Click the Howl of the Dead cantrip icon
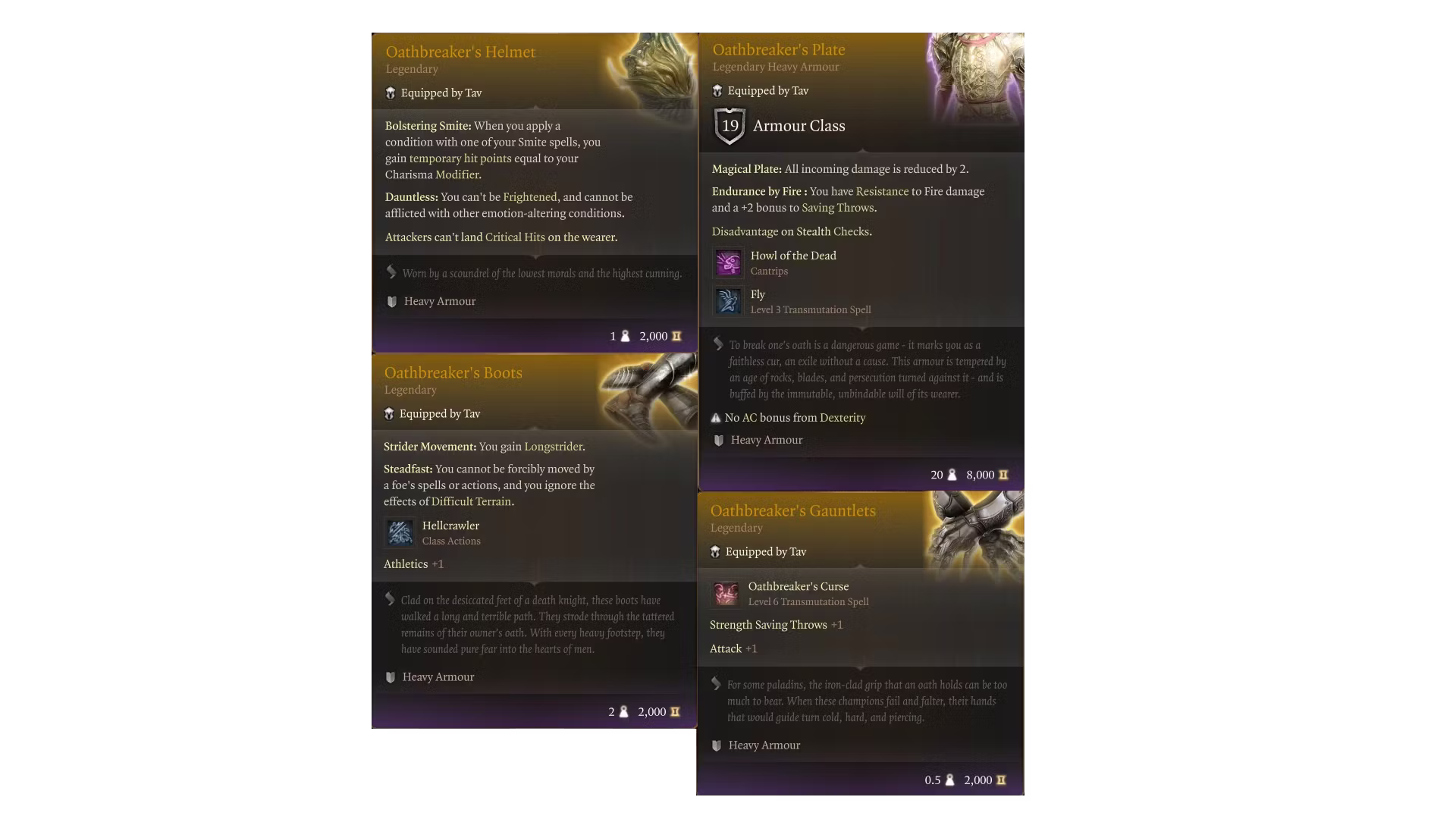This screenshot has height=819, width=1456. pyautogui.click(x=728, y=263)
